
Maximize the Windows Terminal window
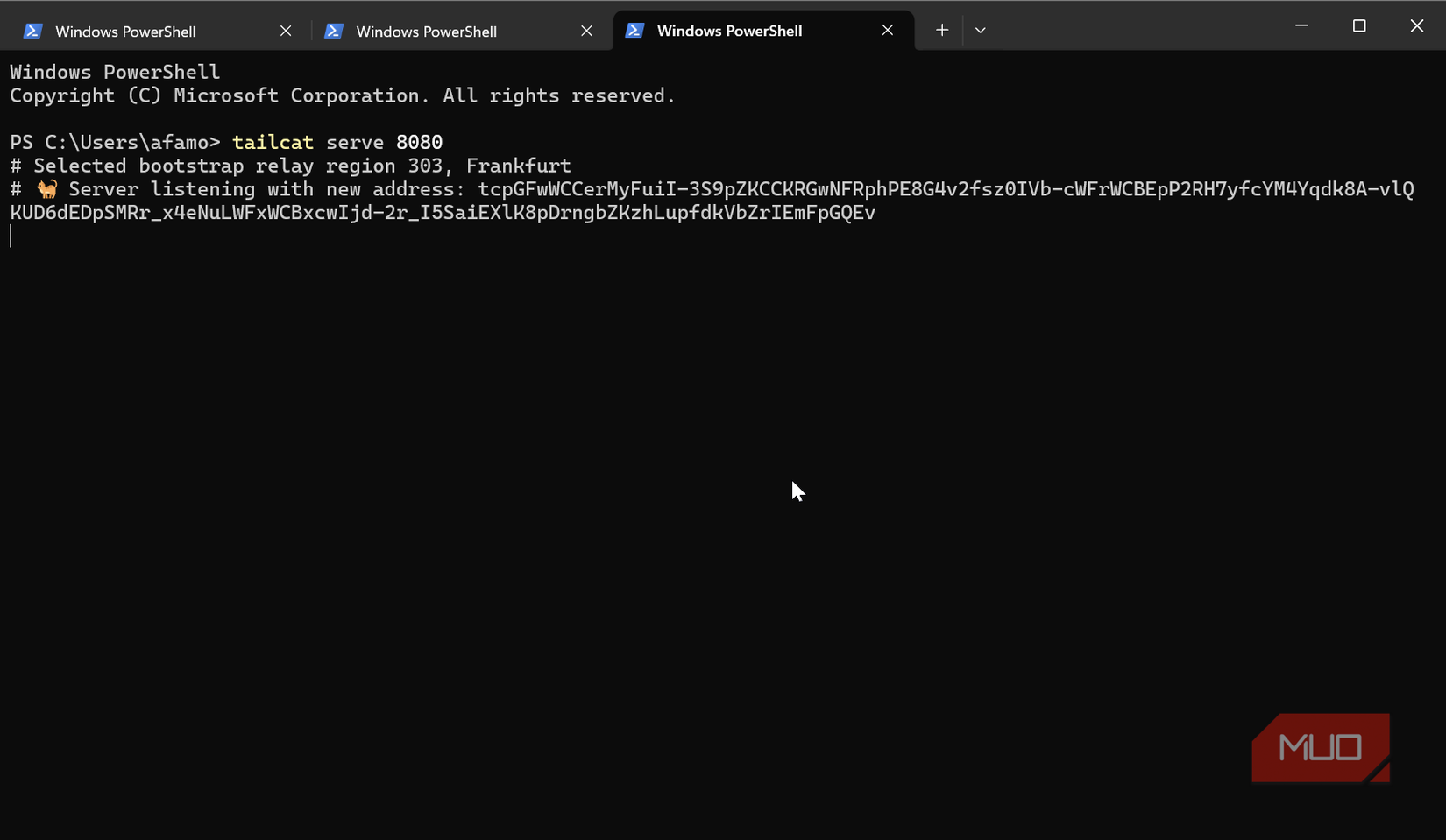coord(1359,25)
